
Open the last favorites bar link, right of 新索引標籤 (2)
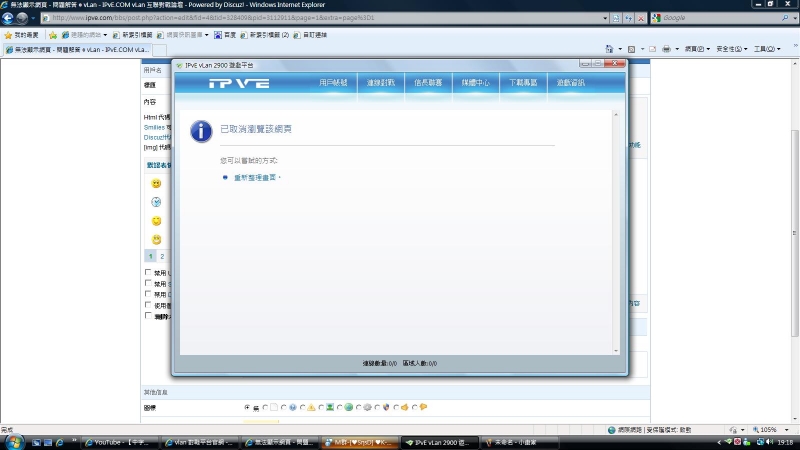310,35
